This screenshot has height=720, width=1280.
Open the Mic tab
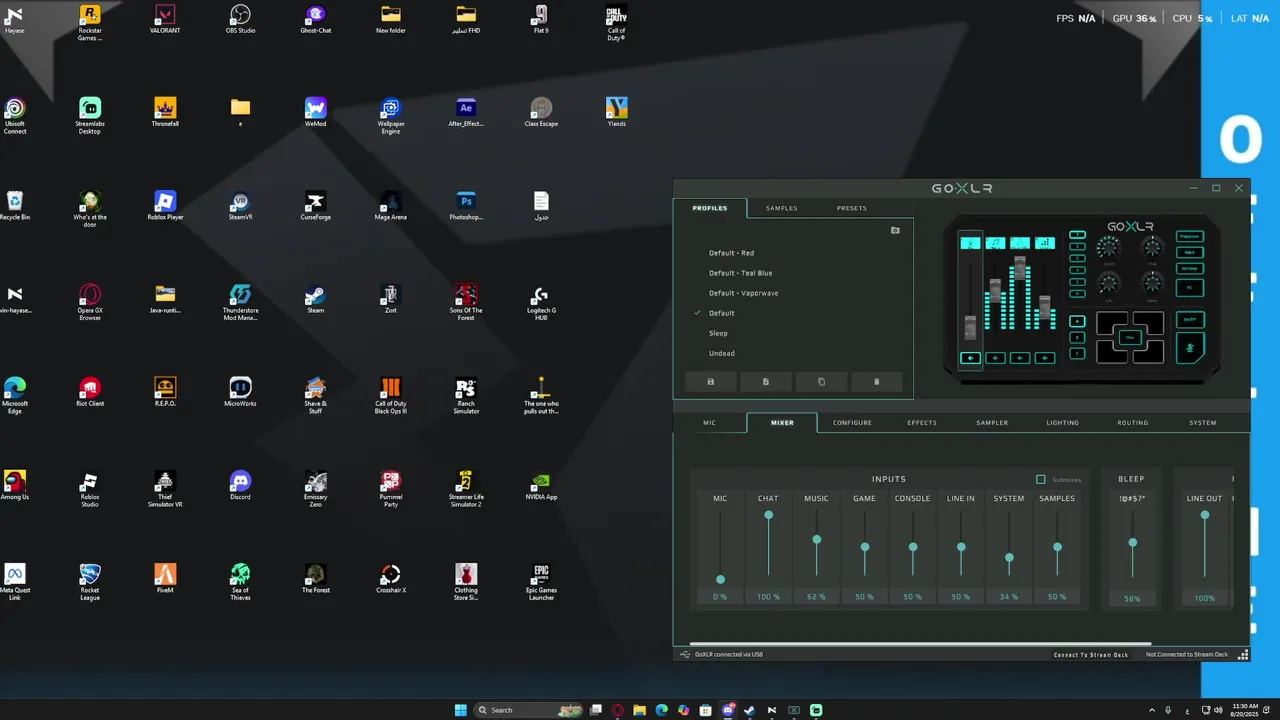(x=709, y=423)
